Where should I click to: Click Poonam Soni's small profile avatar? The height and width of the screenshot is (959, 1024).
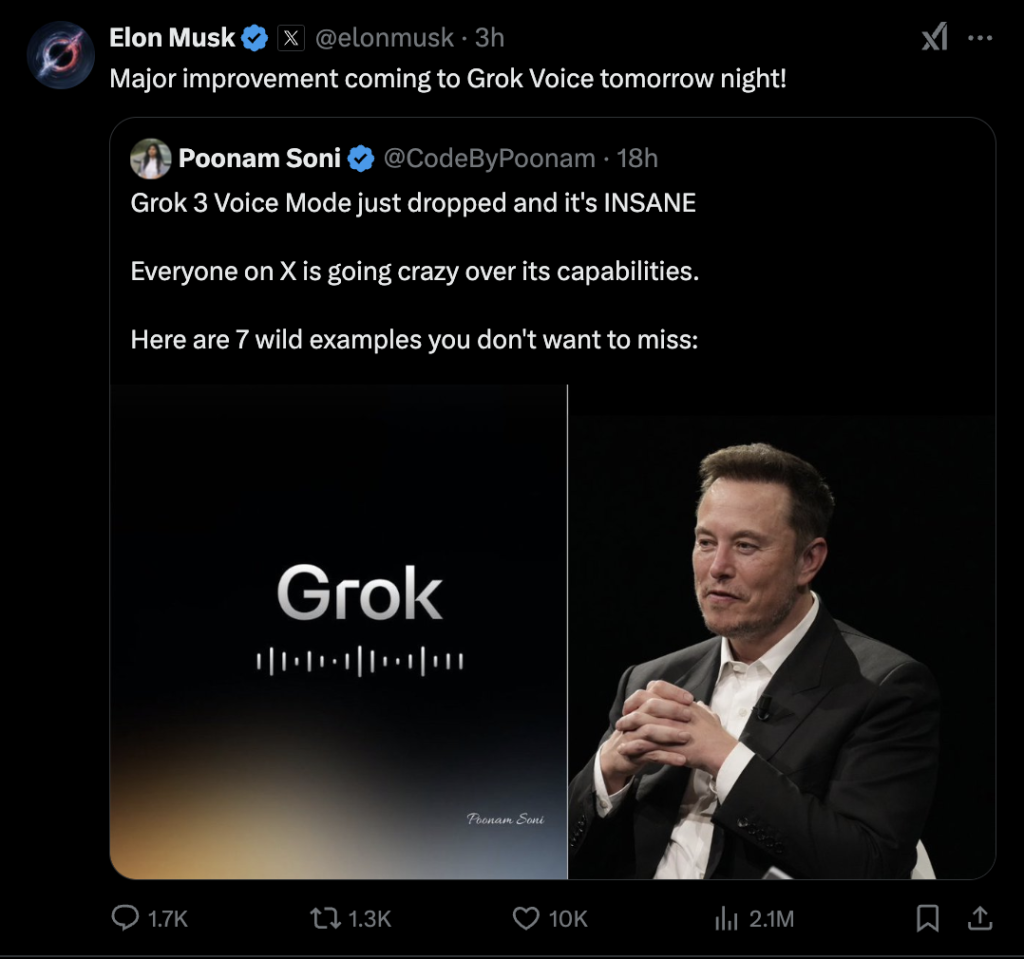pos(150,158)
